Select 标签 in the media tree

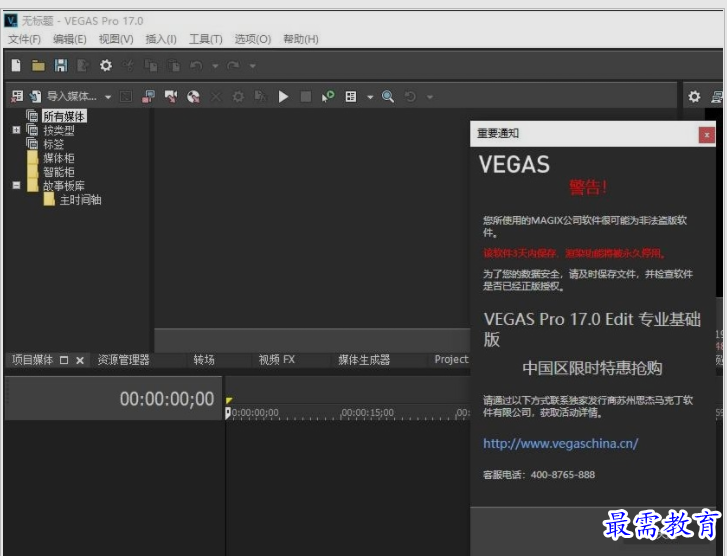(x=54, y=144)
